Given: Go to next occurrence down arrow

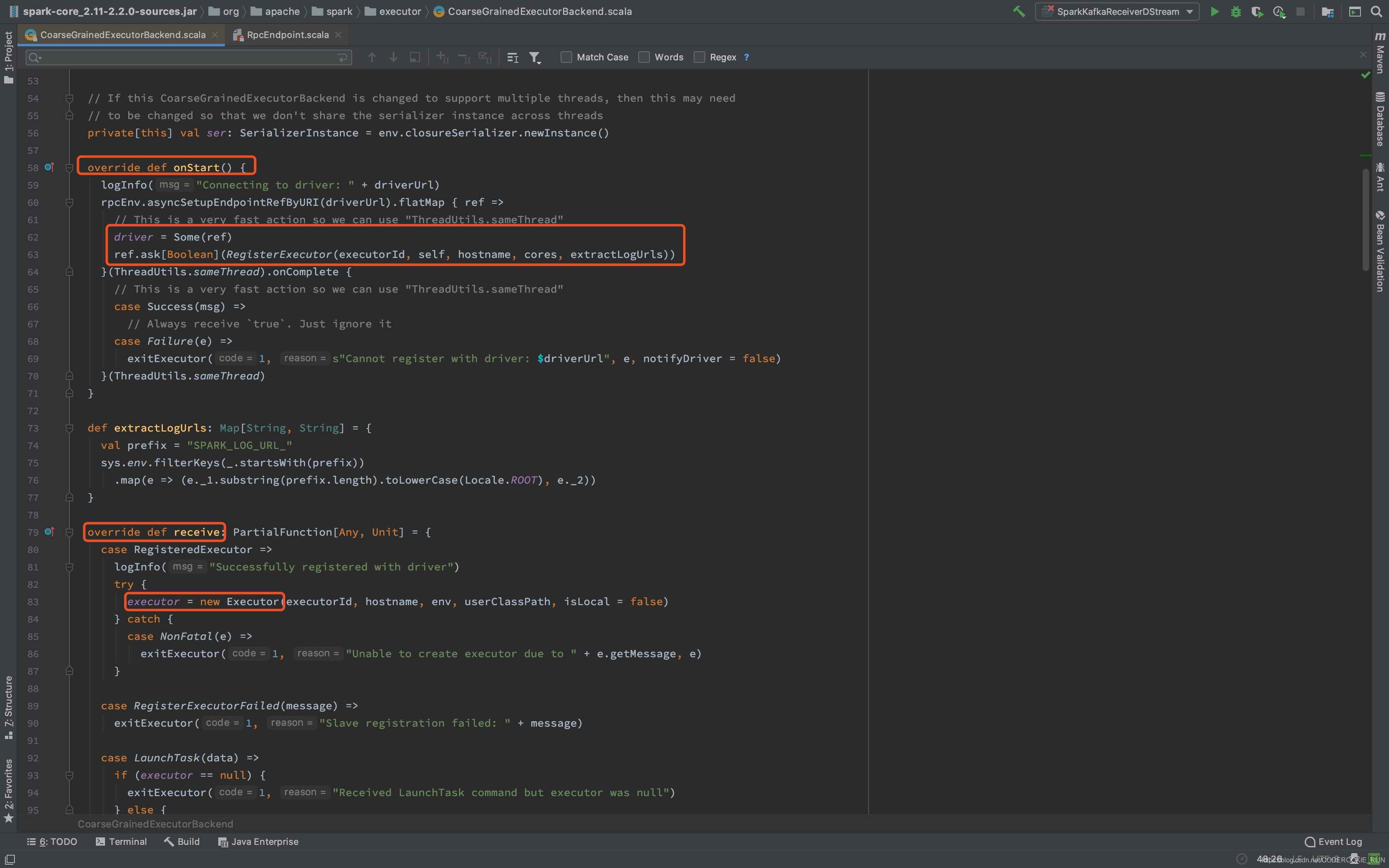Looking at the screenshot, I should pyautogui.click(x=393, y=57).
